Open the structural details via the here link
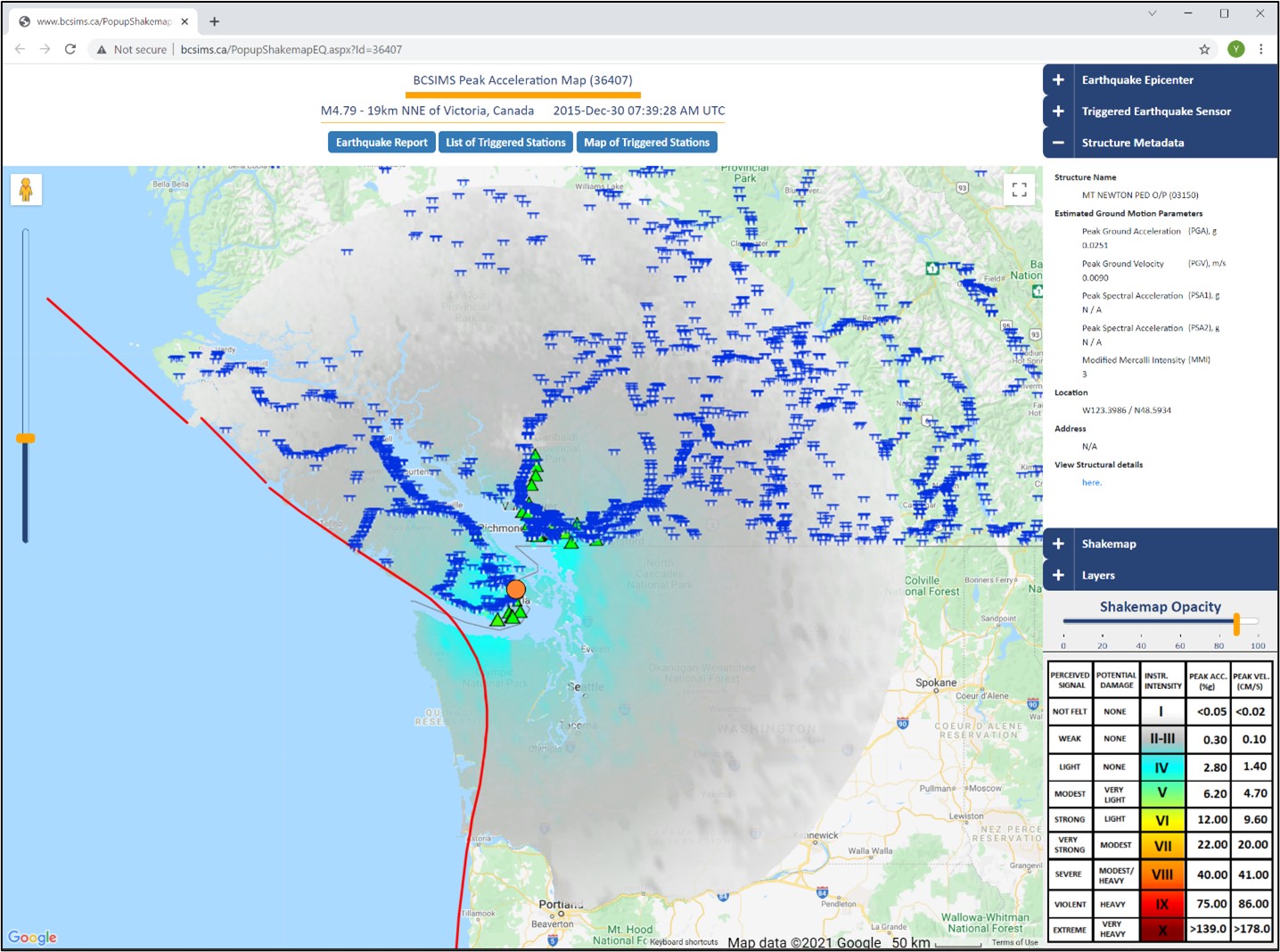 tap(1090, 482)
